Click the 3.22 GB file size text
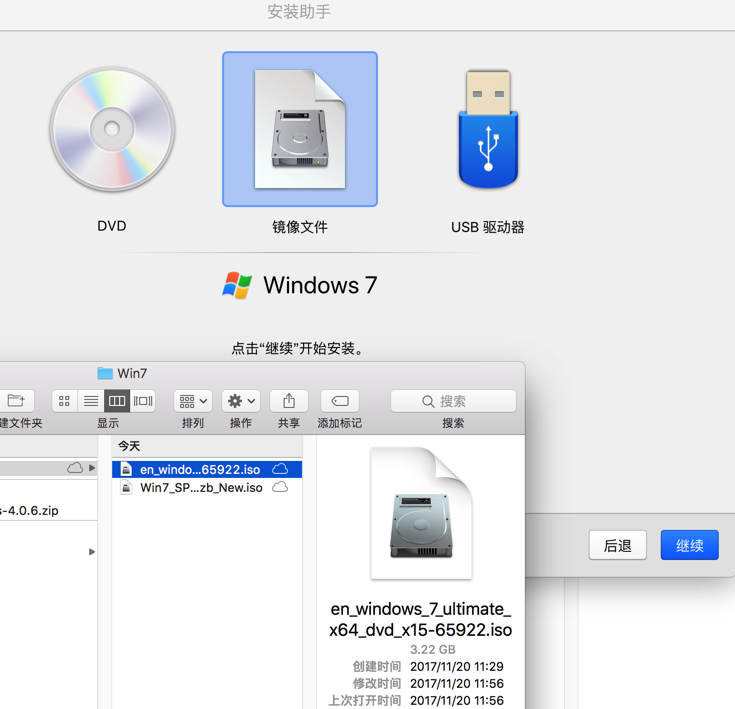 pyautogui.click(x=433, y=649)
